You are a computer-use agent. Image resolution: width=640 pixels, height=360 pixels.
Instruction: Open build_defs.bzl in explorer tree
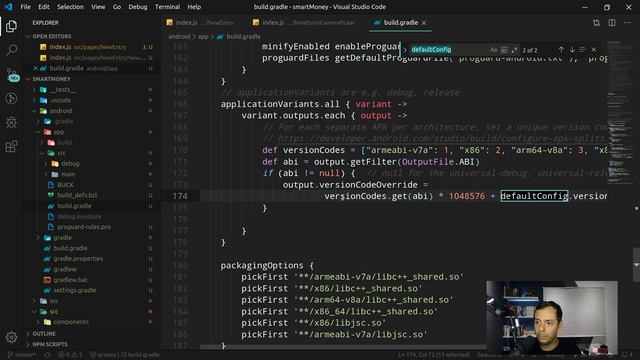77,195
